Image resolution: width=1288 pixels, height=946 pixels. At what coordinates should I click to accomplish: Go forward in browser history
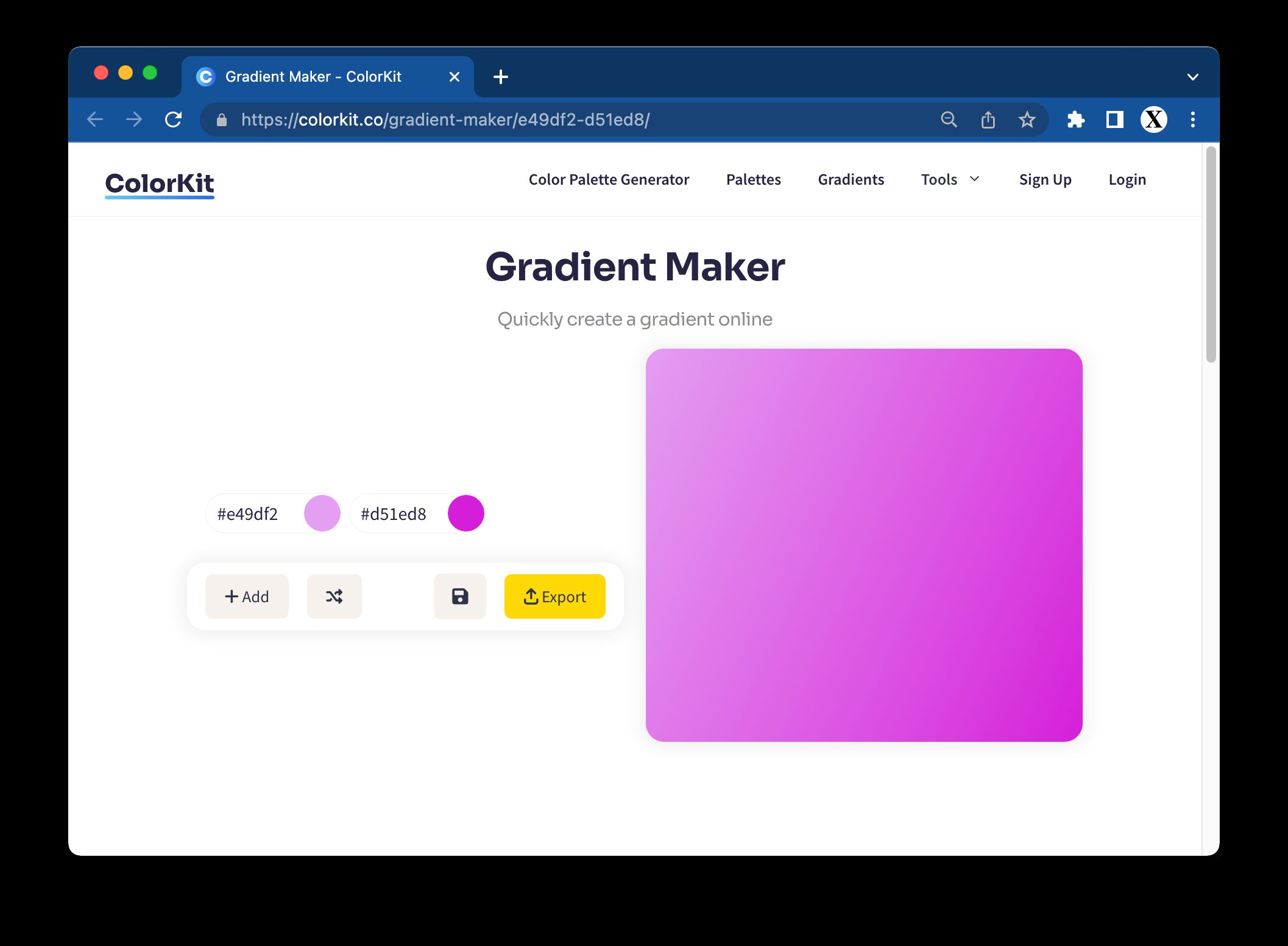coord(134,119)
